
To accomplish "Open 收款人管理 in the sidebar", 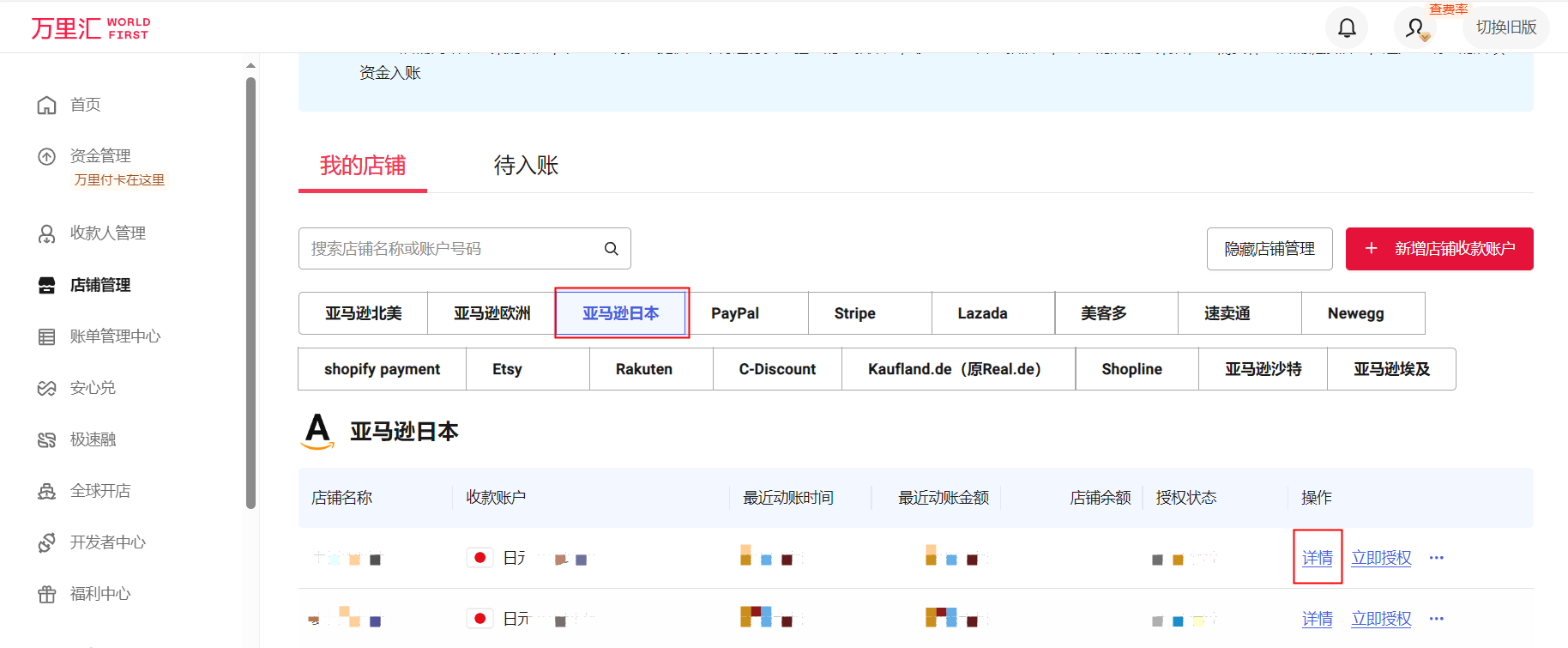I will [x=108, y=233].
